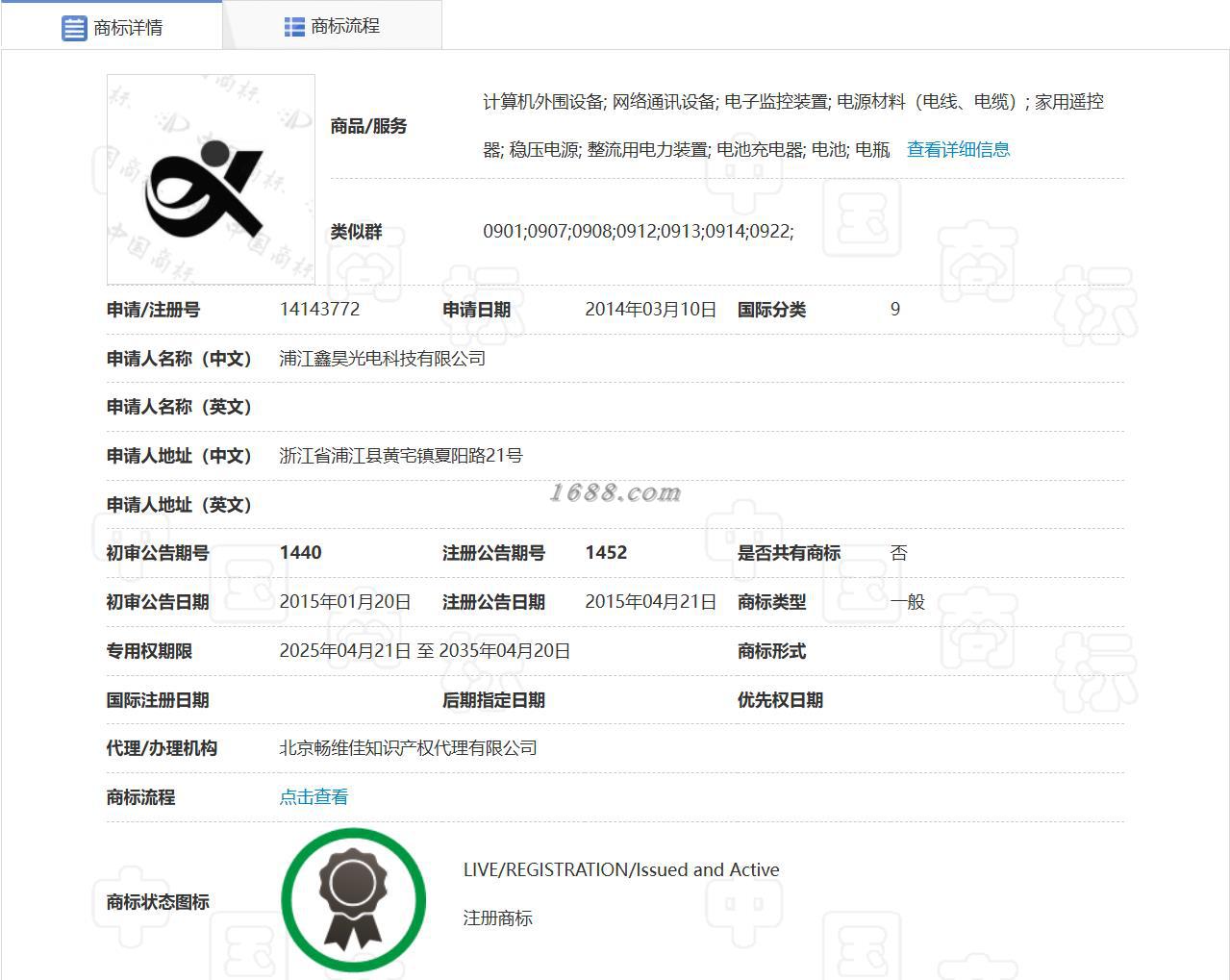Click the 商标详情 tab list icon

coord(74,28)
